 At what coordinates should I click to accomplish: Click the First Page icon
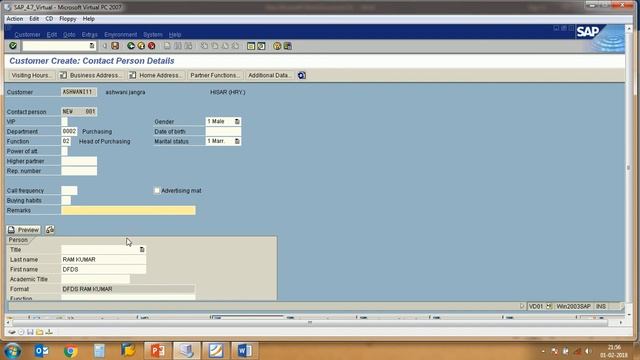pyautogui.click(x=204, y=46)
